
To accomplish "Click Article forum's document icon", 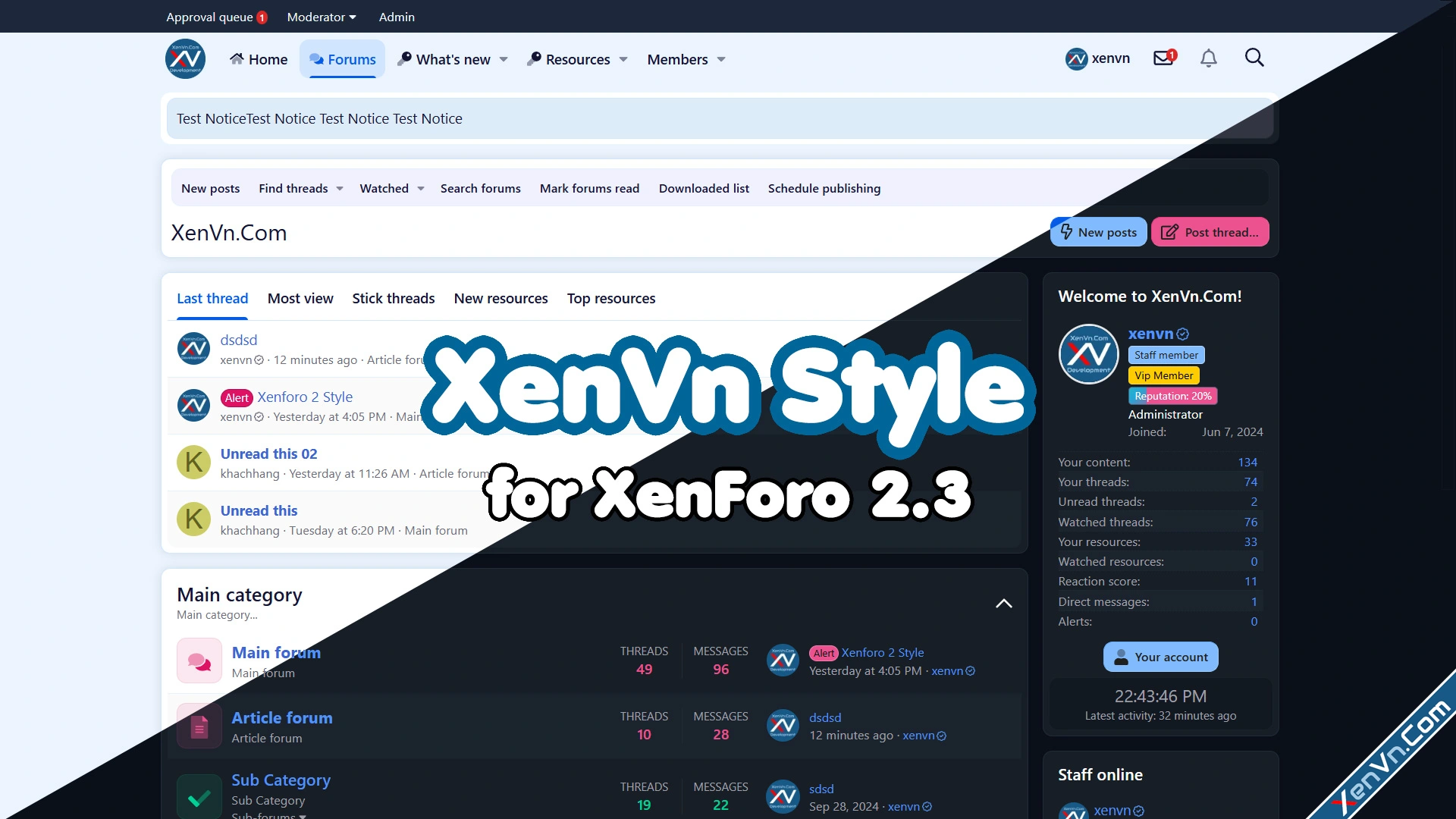I will pos(199,726).
